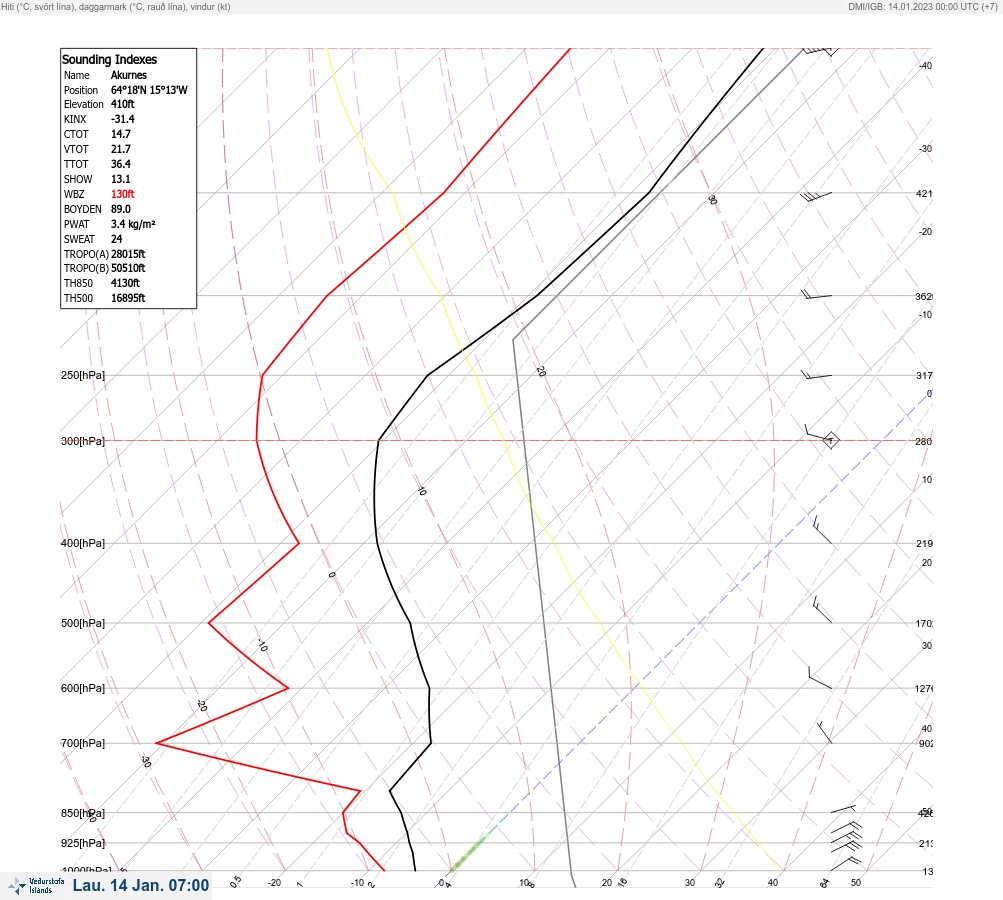The height and width of the screenshot is (900, 1003).
Task: Click the TH850 value '4130ft'
Action: (125, 283)
